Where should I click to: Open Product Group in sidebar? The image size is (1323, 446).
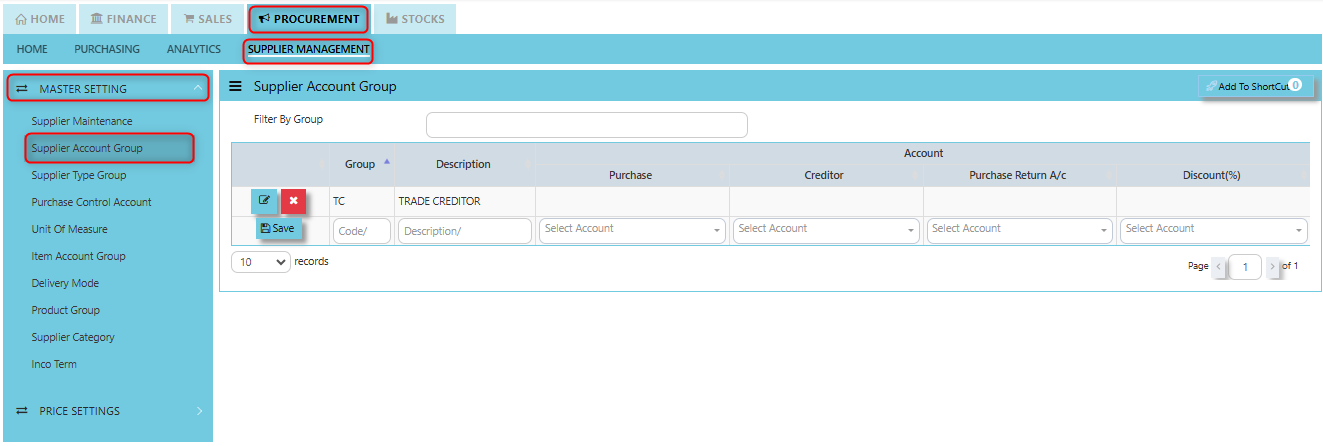66,310
